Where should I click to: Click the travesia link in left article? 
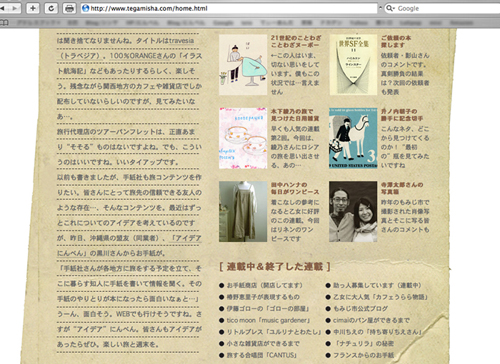pyautogui.click(x=181, y=41)
